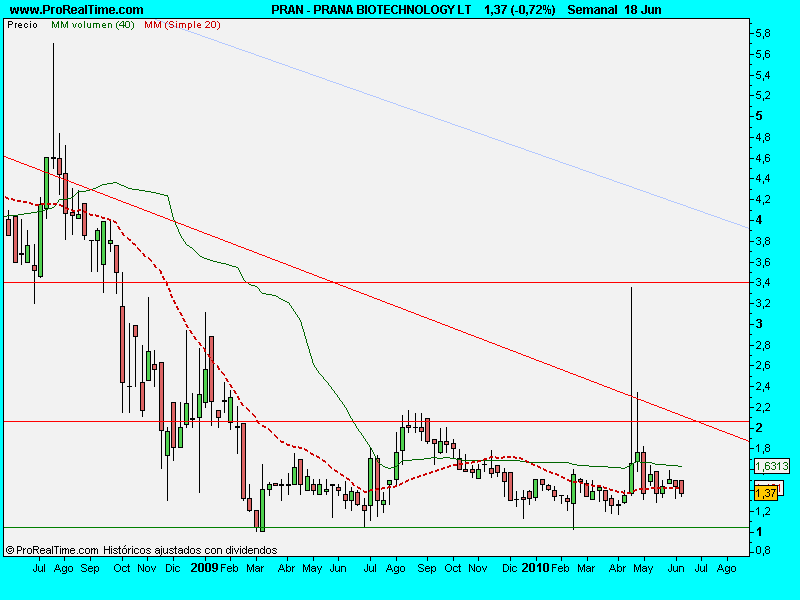Click the 4,4 price axis label
This screenshot has width=800, height=600.
[763, 179]
